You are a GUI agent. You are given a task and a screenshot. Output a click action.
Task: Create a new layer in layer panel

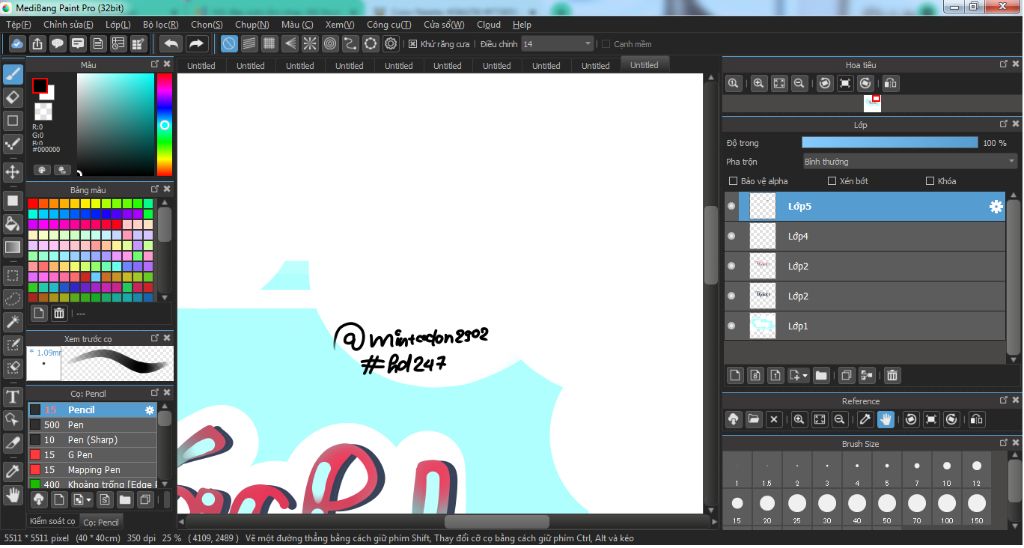(735, 375)
